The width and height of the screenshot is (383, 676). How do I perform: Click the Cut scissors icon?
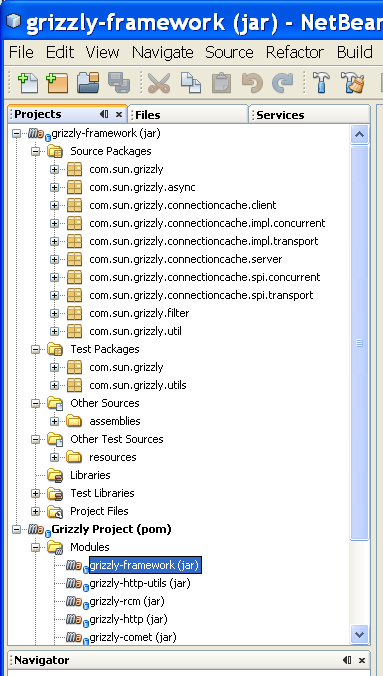click(159, 83)
